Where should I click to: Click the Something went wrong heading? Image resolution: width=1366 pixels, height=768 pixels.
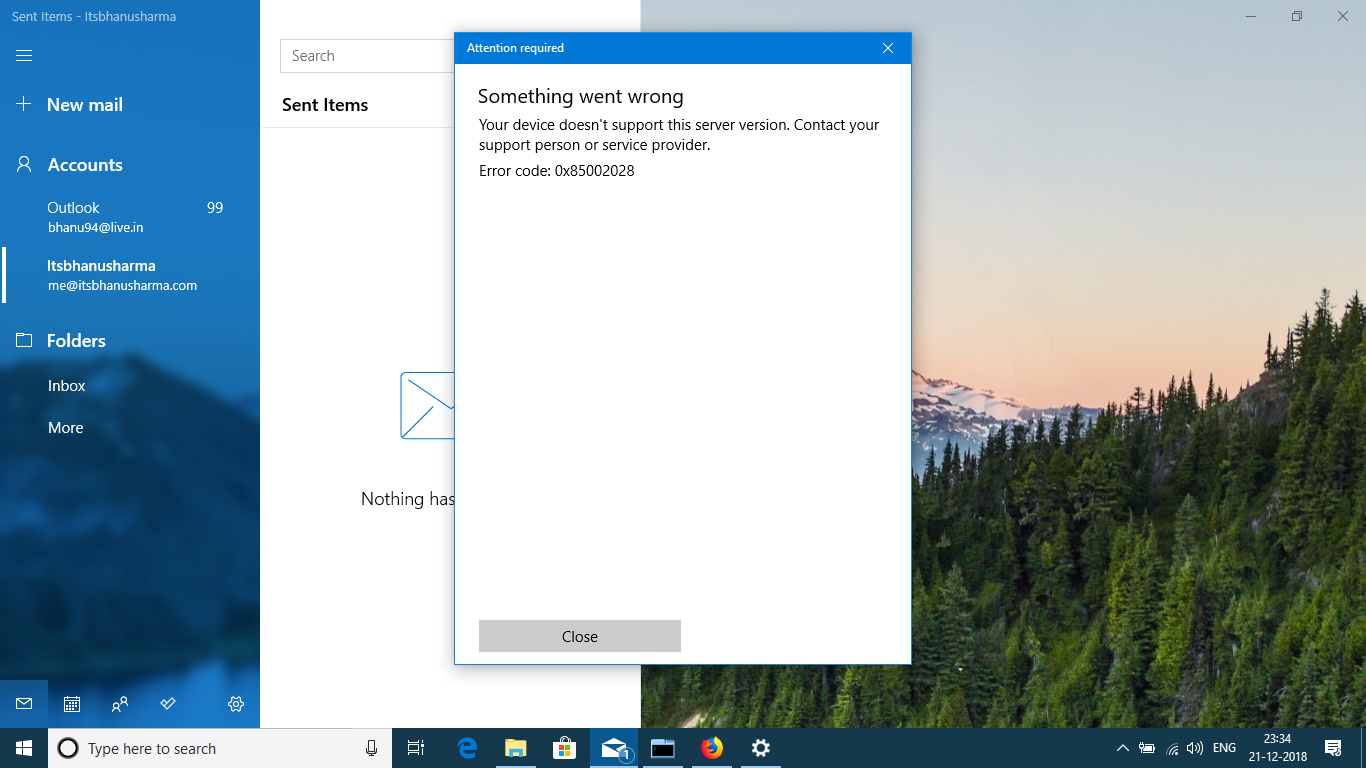[x=581, y=97]
